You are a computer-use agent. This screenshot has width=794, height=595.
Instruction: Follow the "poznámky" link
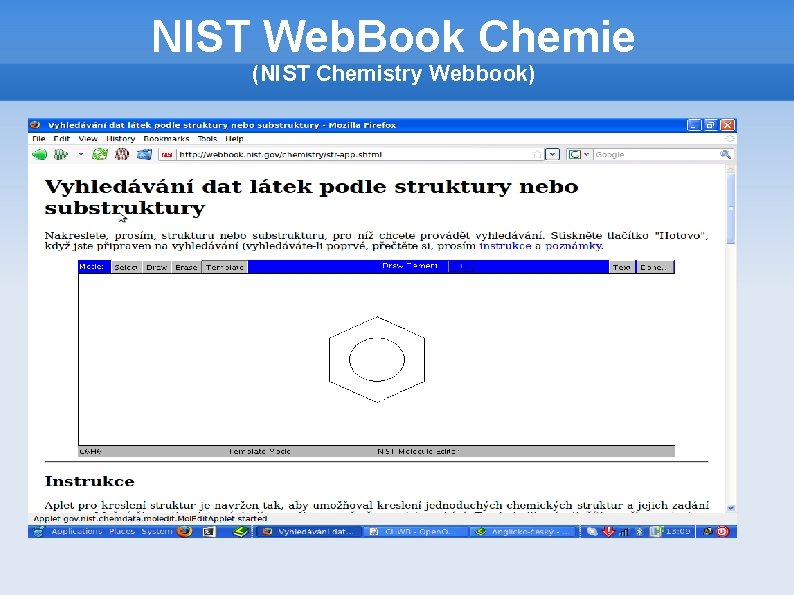click(x=573, y=246)
